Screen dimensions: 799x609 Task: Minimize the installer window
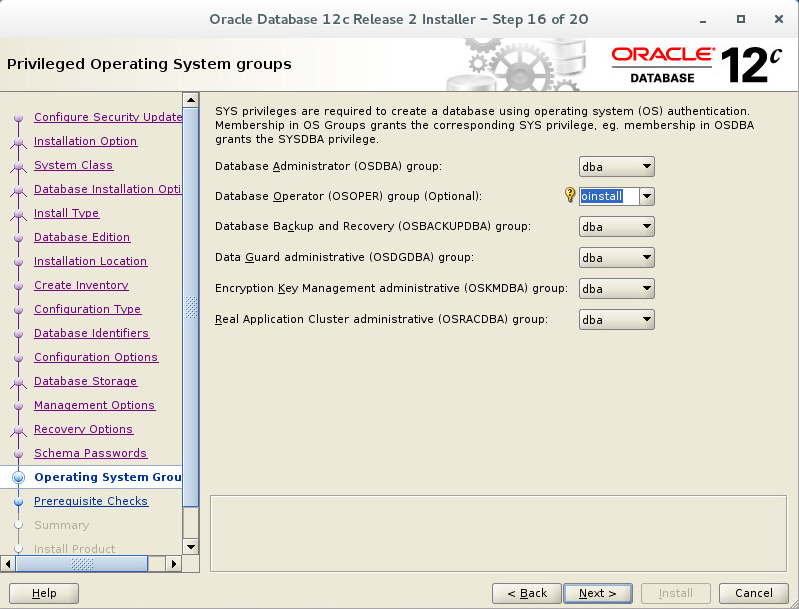pyautogui.click(x=703, y=20)
